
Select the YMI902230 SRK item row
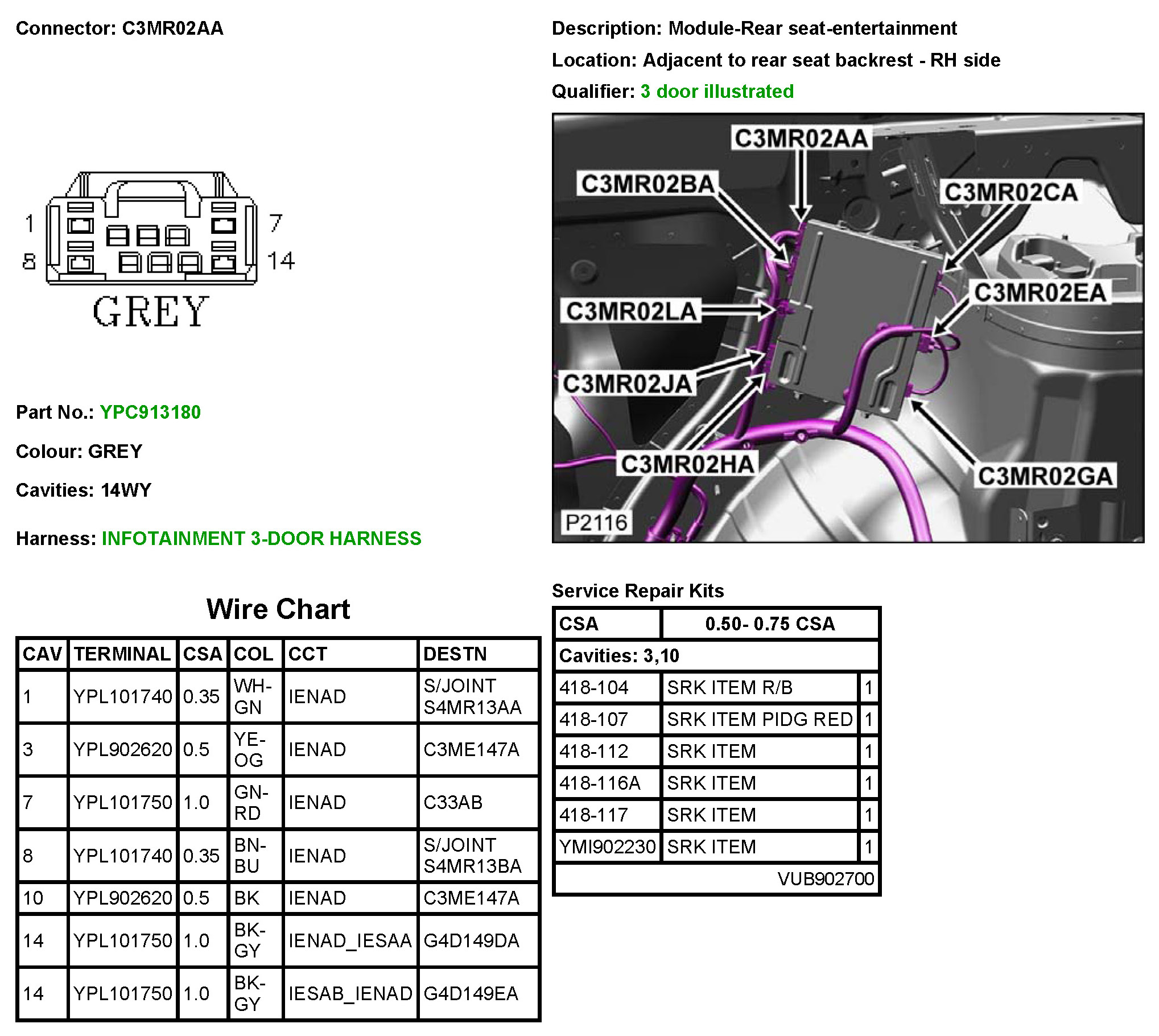point(608,847)
